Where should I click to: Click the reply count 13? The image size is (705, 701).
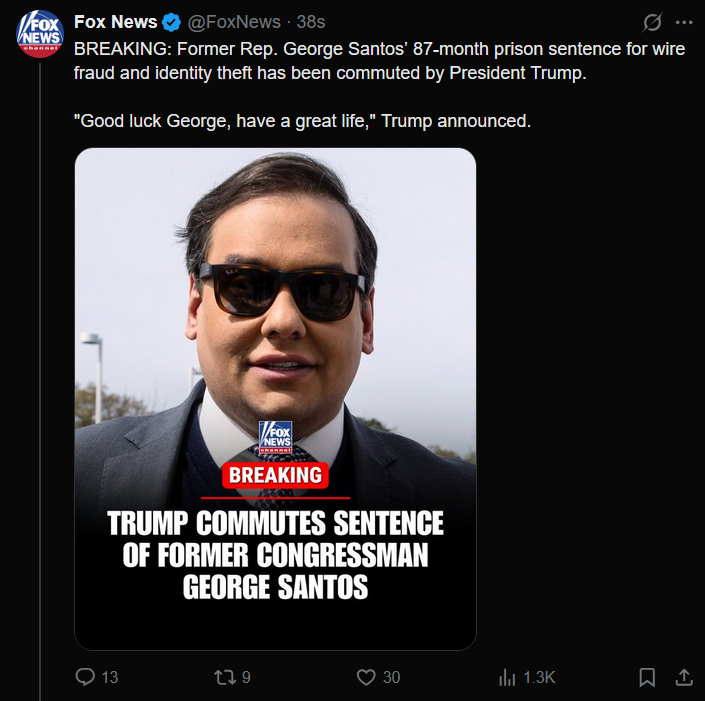click(x=110, y=677)
